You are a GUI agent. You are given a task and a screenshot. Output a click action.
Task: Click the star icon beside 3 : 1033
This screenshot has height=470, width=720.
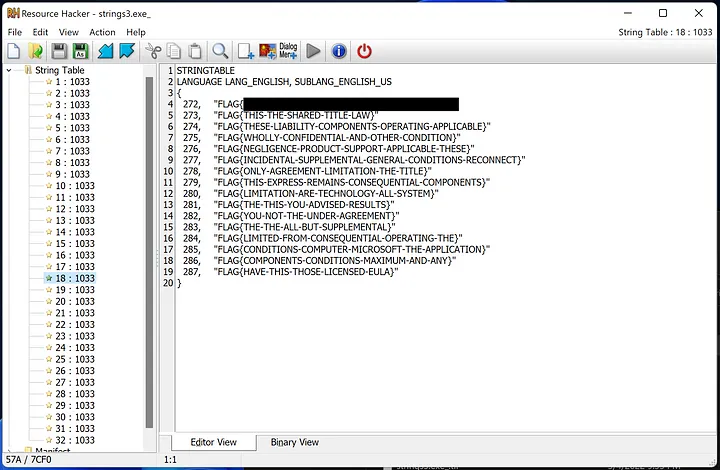pos(49,105)
